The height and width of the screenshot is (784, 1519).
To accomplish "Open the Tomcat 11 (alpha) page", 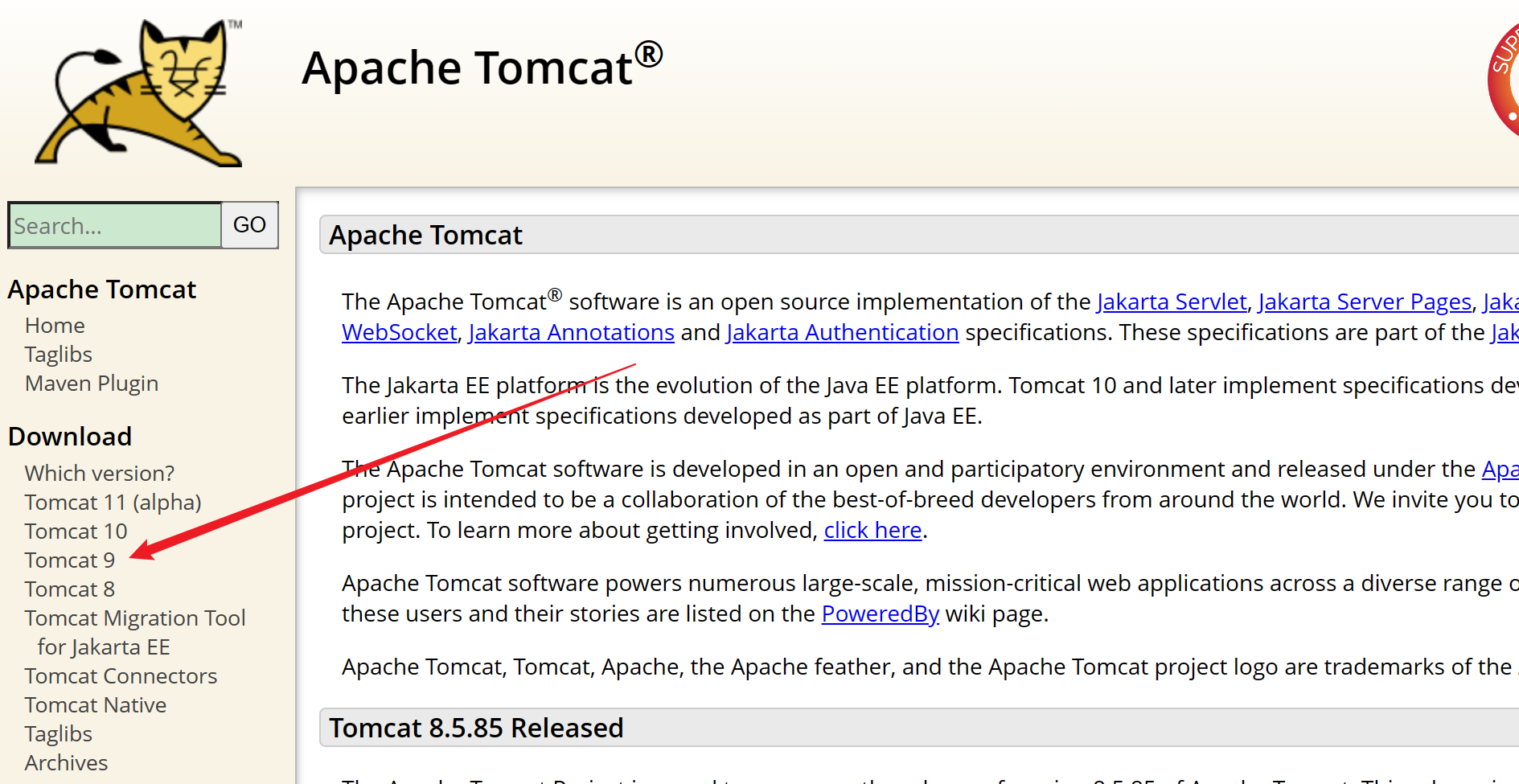I will pyautogui.click(x=113, y=502).
